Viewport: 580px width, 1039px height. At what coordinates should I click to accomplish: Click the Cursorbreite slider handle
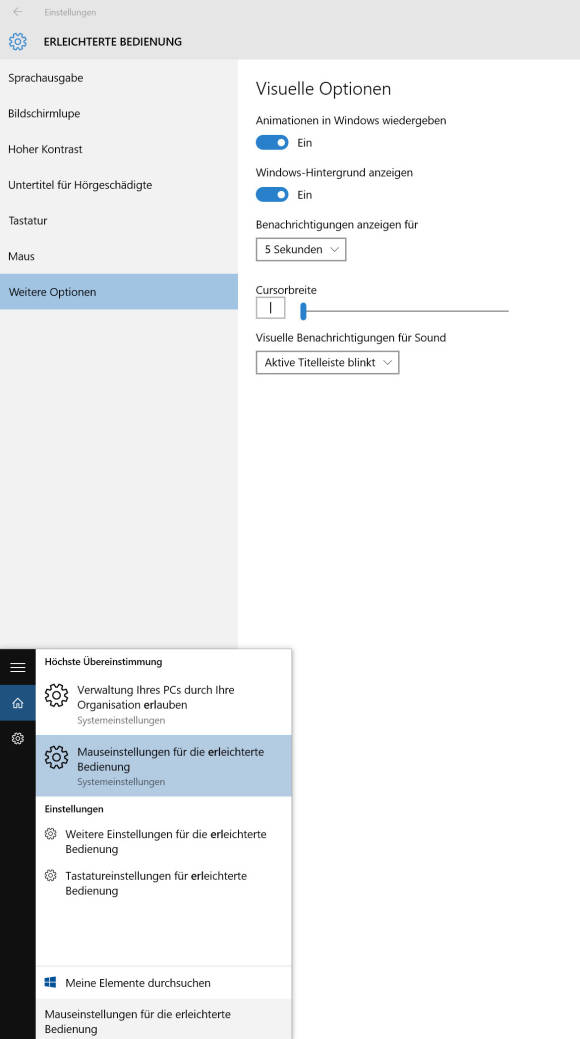303,310
